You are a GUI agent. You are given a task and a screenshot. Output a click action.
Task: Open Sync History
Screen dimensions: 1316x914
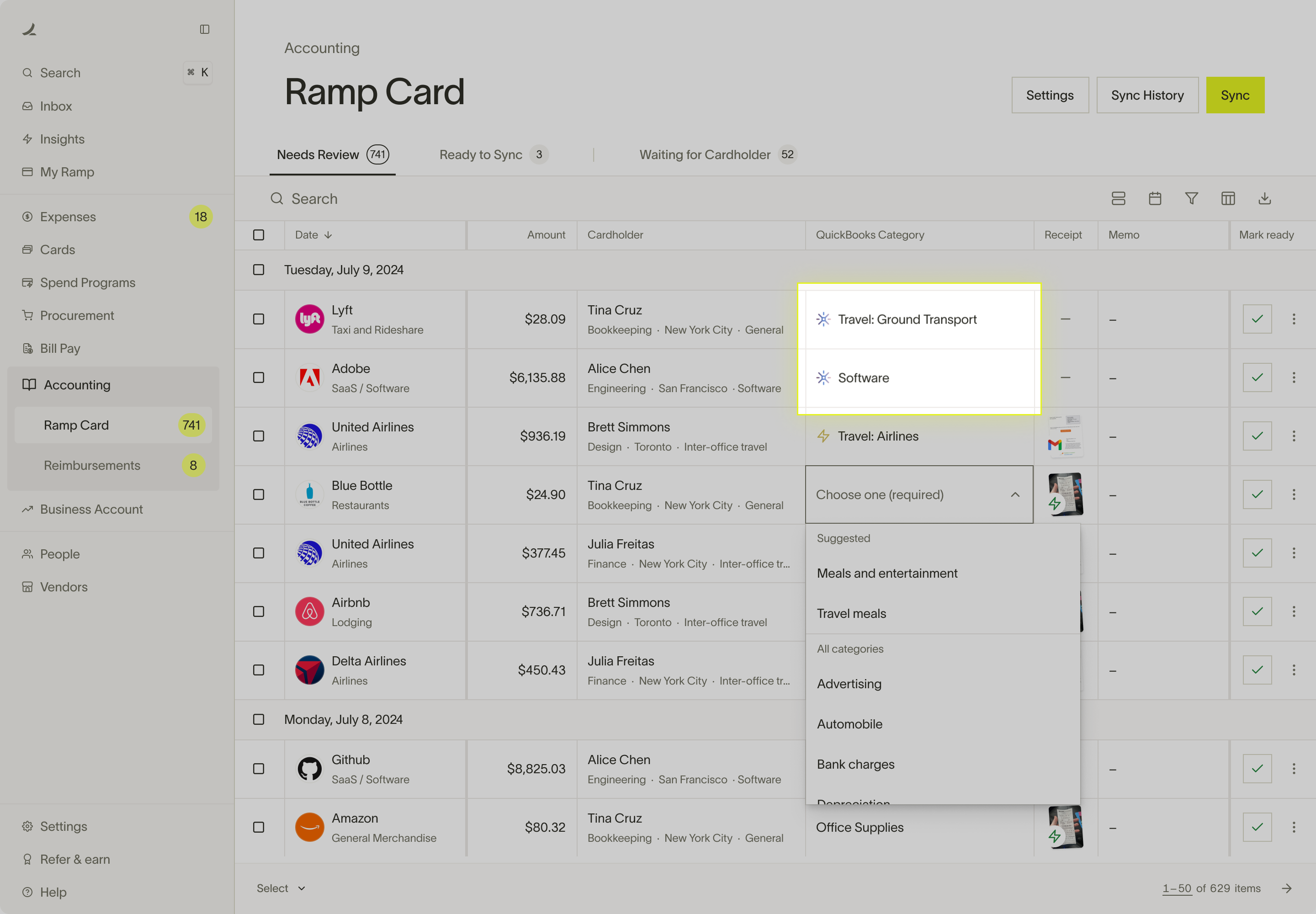click(1147, 95)
